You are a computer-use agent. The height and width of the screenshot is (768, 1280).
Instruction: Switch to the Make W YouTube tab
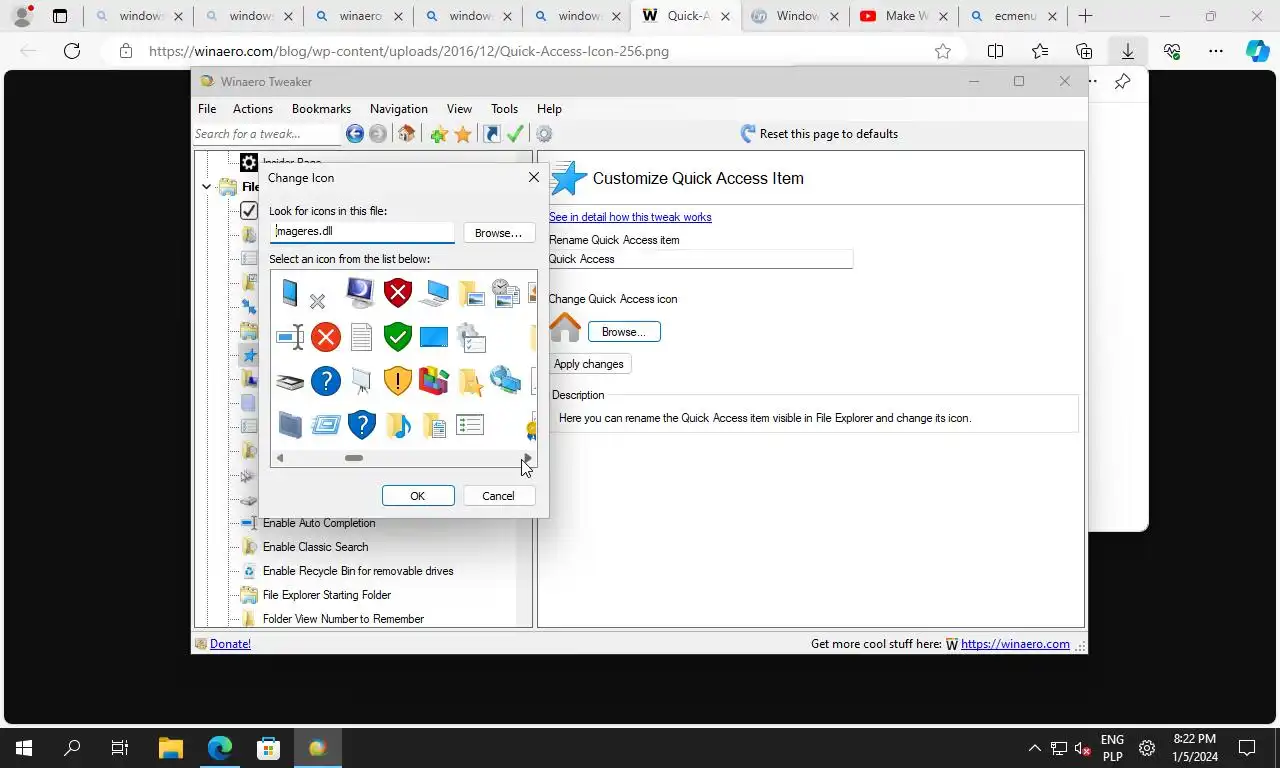tap(903, 16)
